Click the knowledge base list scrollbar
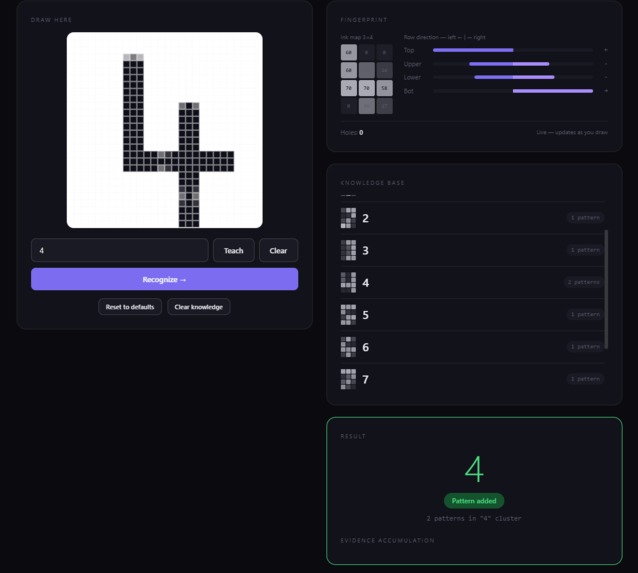The width and height of the screenshot is (638, 573). pyautogui.click(x=606, y=289)
